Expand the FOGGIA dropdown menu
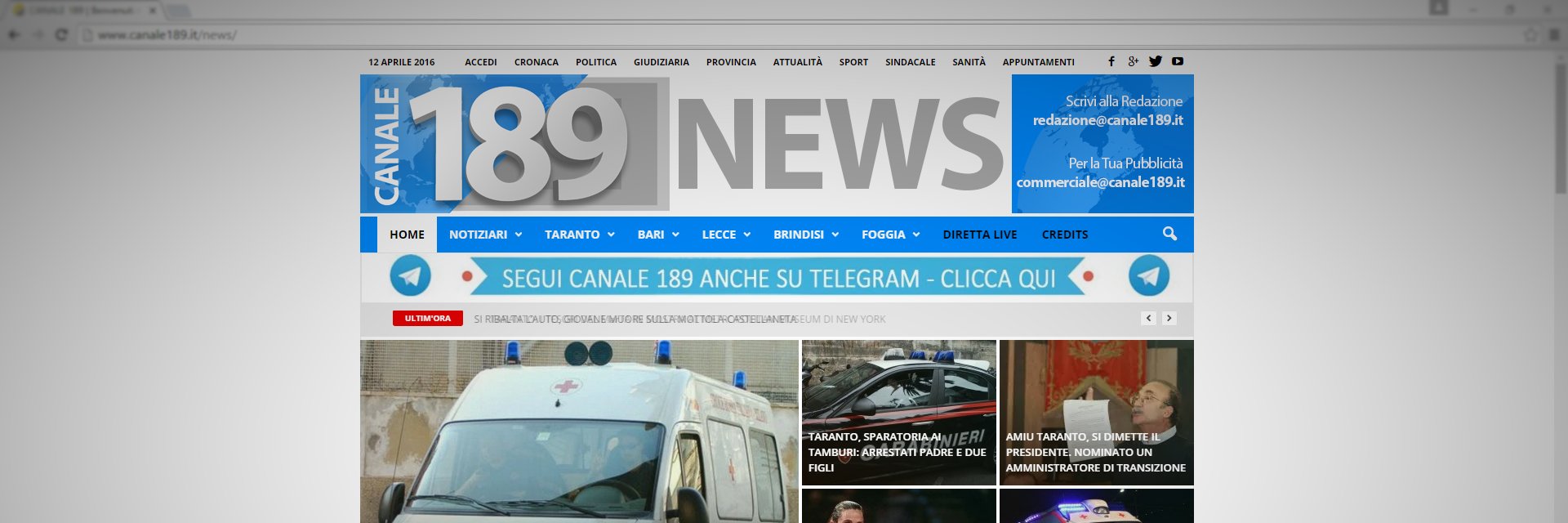This screenshot has width=1568, height=523. click(890, 235)
